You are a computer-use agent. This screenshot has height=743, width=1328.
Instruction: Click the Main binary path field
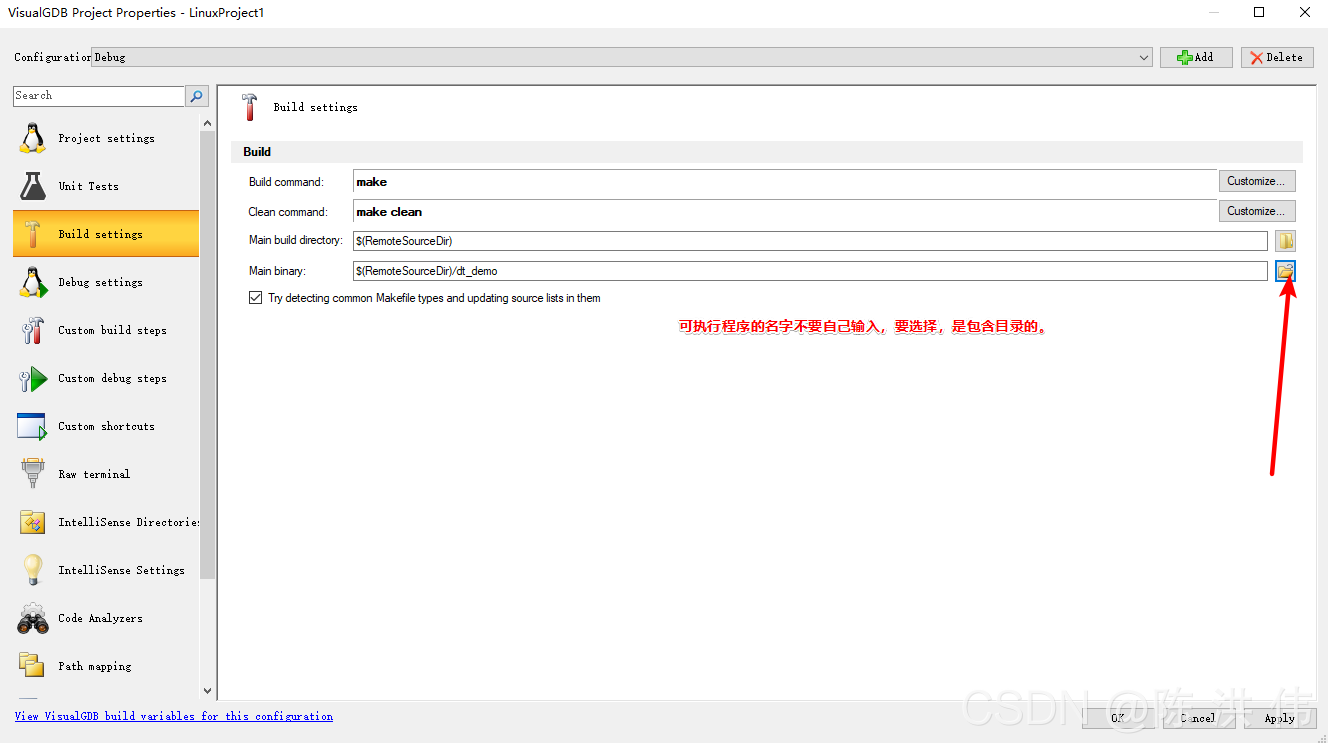coord(811,271)
